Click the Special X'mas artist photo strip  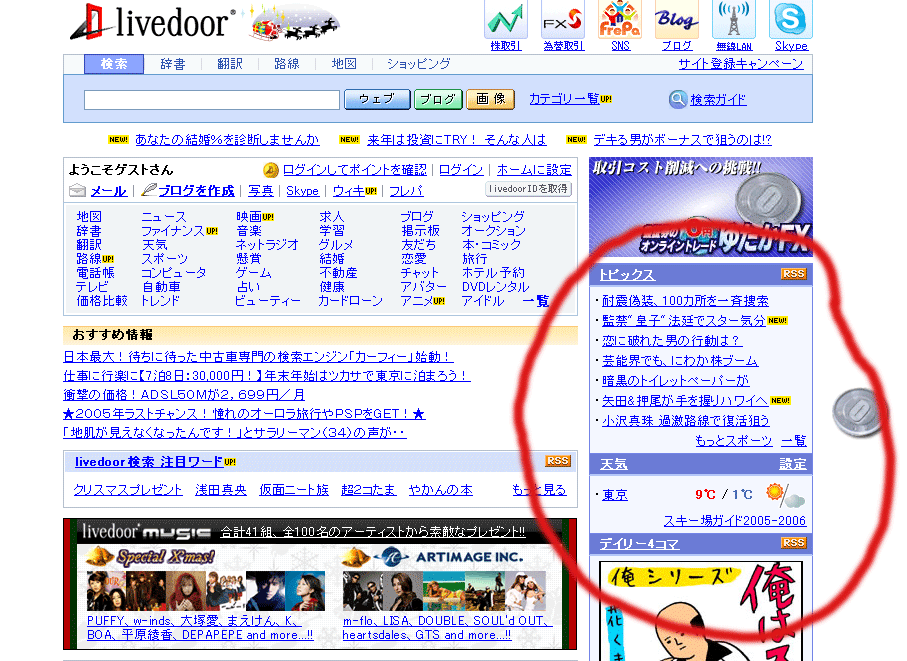(x=206, y=591)
